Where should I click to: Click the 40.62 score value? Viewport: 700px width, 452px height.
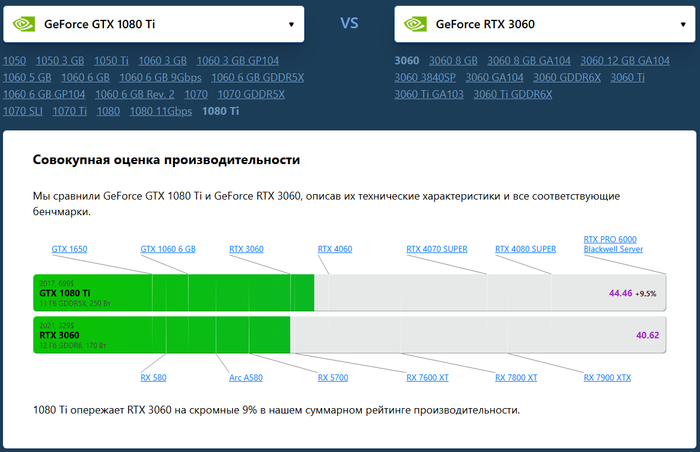tap(647, 335)
